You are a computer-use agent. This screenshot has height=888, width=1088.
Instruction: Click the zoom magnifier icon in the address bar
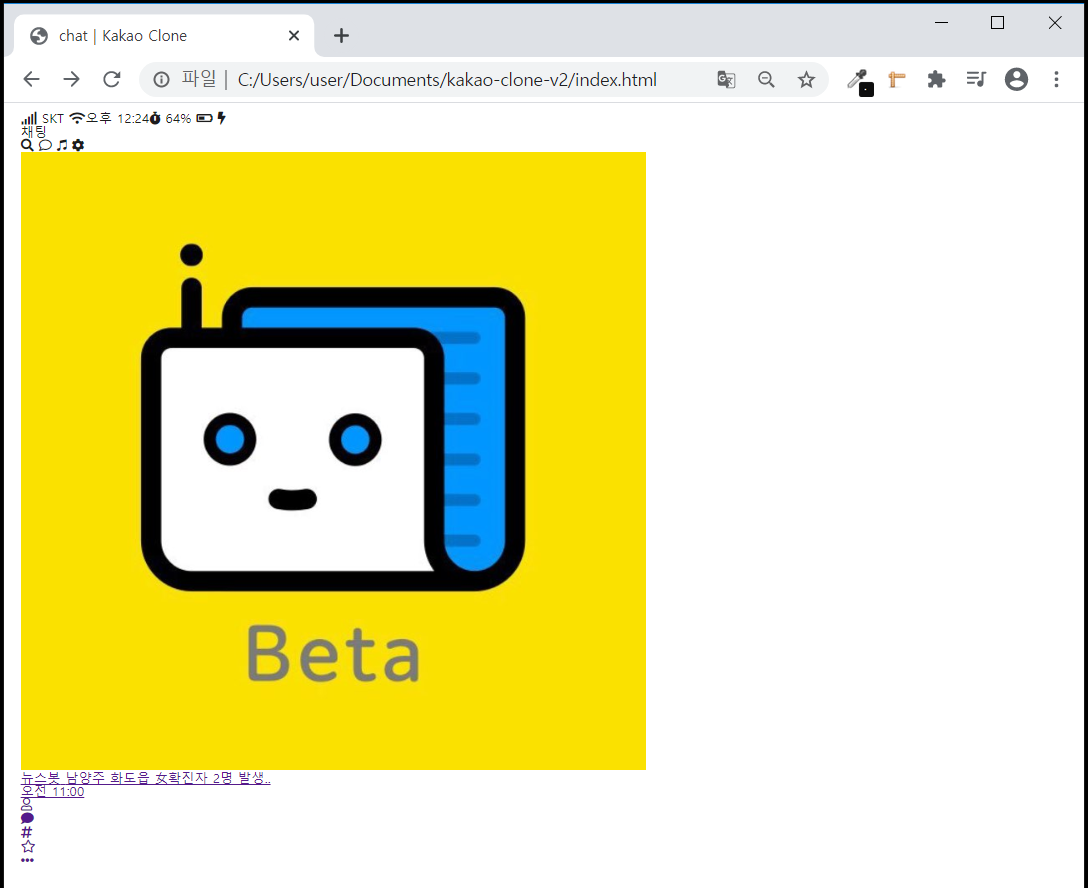(x=766, y=80)
